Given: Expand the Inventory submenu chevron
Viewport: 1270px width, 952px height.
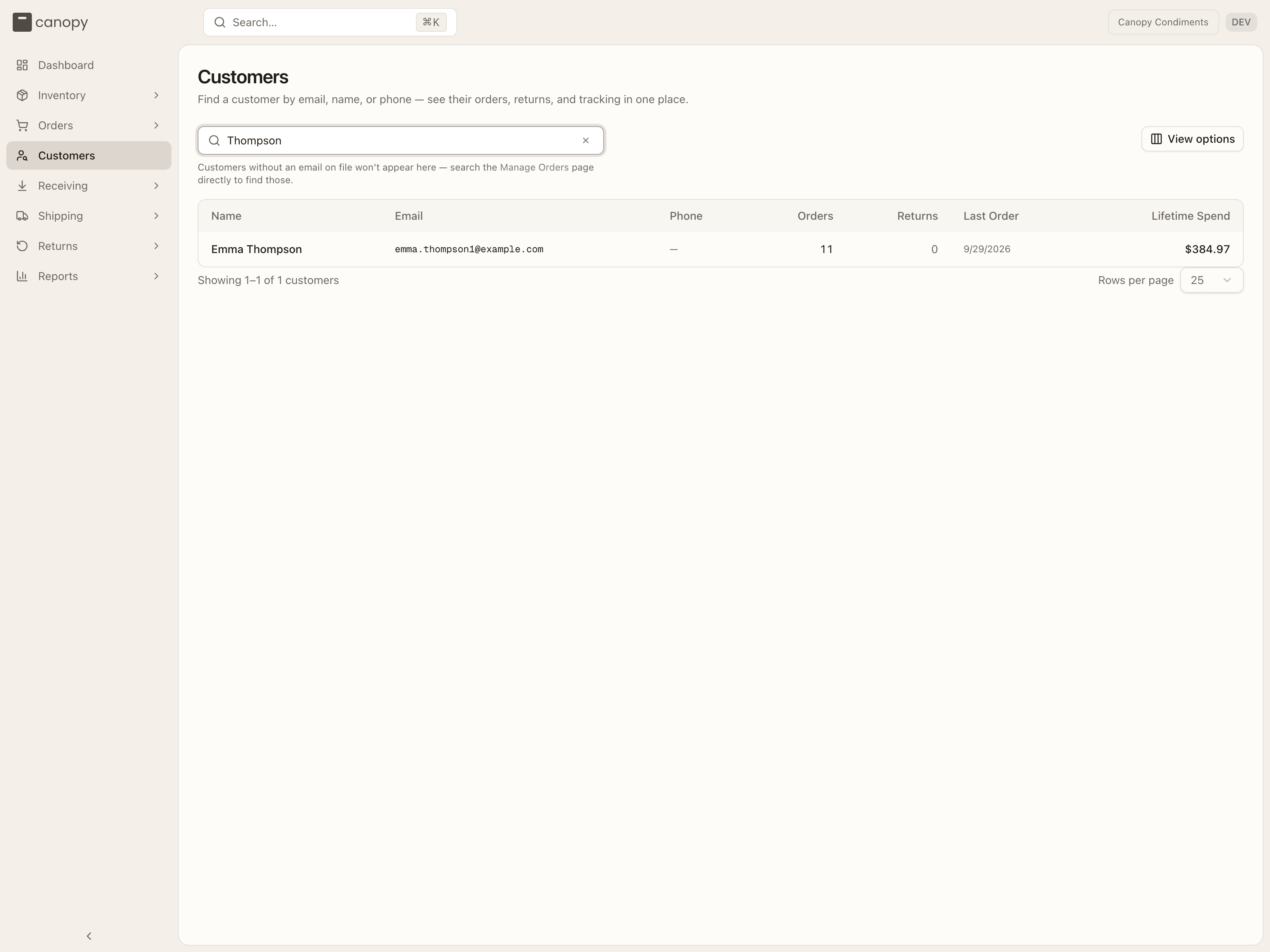Looking at the screenshot, I should click(156, 95).
